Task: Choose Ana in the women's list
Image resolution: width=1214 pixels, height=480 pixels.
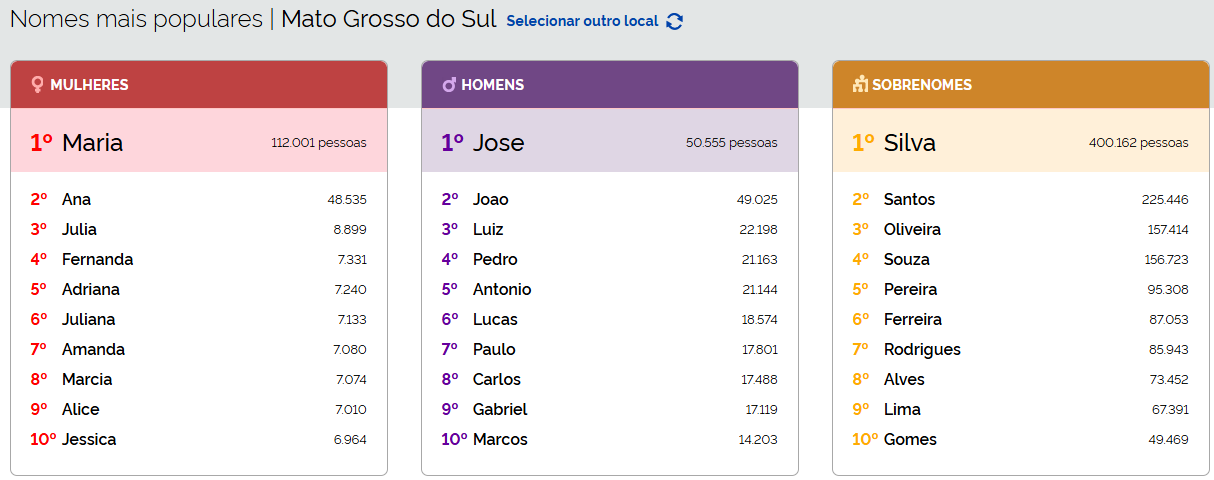Action: click(76, 199)
